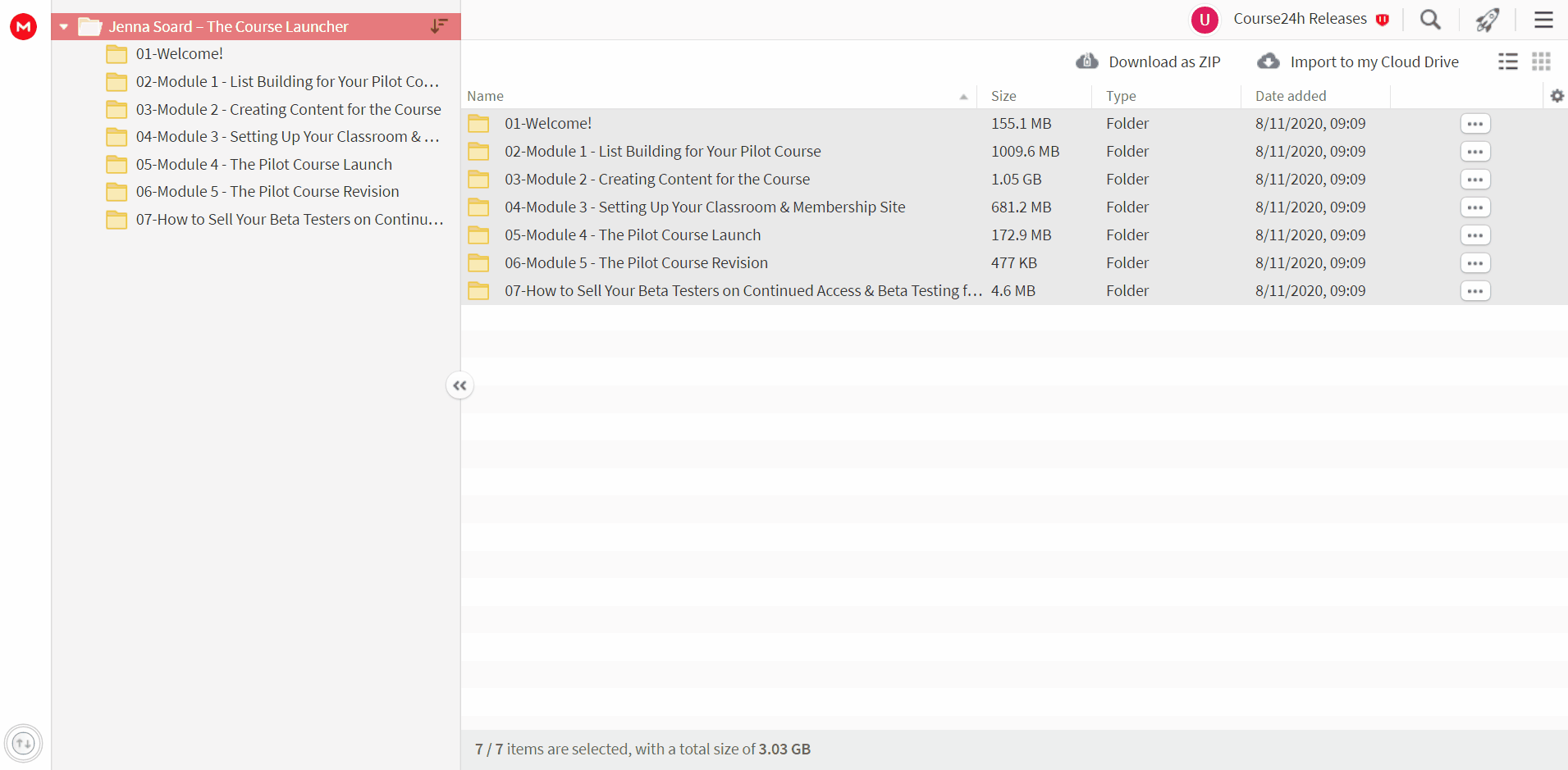
Task: Click the open-folder icon in tree header
Action: click(x=89, y=26)
